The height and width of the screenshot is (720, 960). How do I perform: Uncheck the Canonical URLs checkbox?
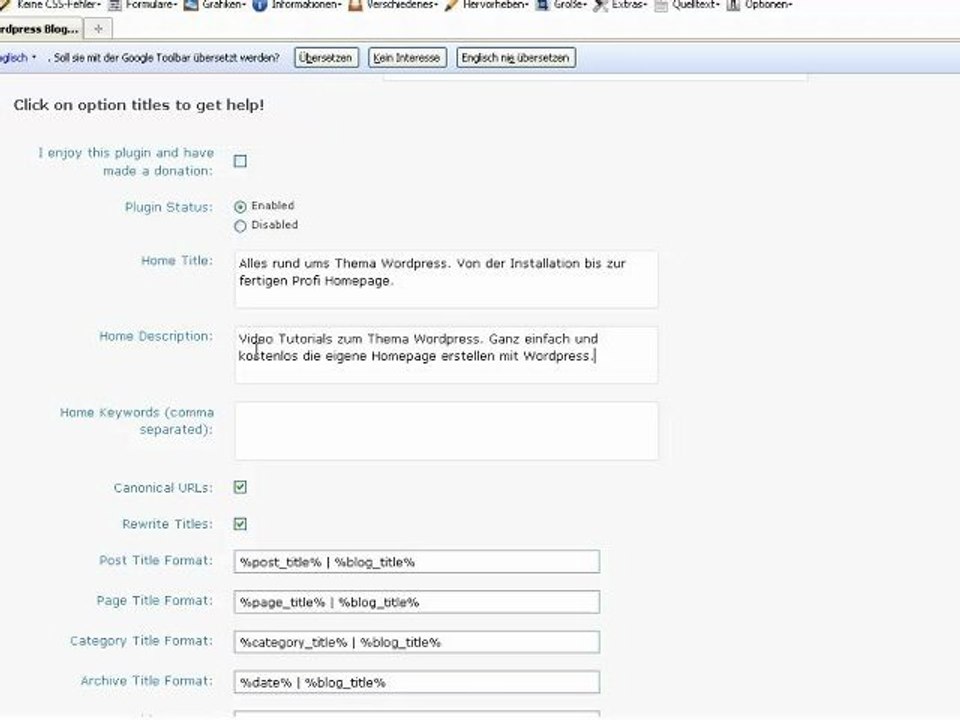click(x=240, y=487)
